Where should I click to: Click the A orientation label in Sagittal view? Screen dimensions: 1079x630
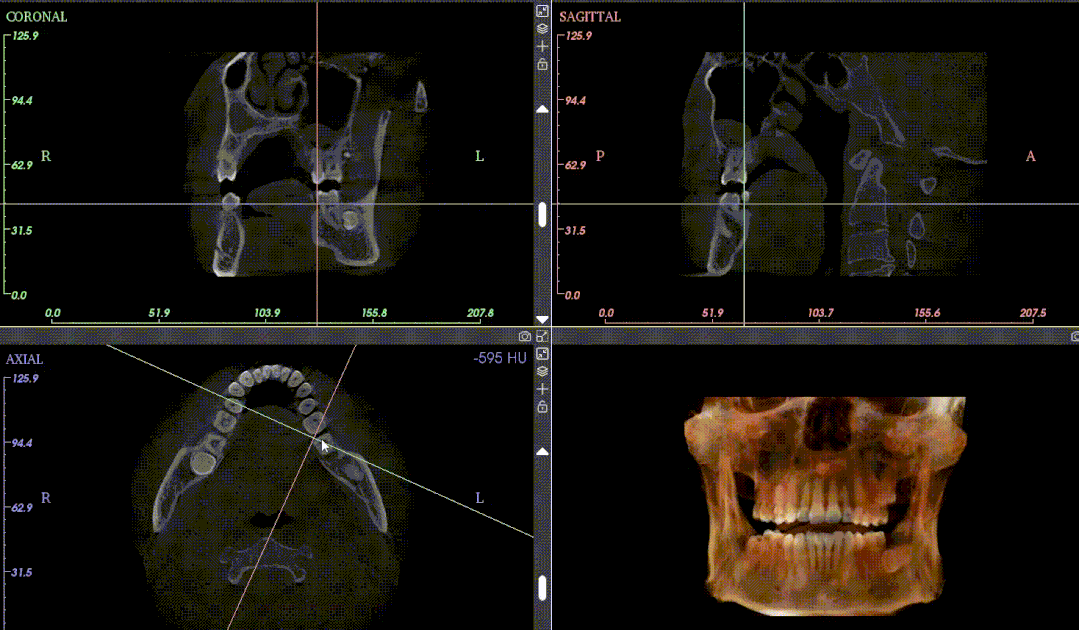1031,156
